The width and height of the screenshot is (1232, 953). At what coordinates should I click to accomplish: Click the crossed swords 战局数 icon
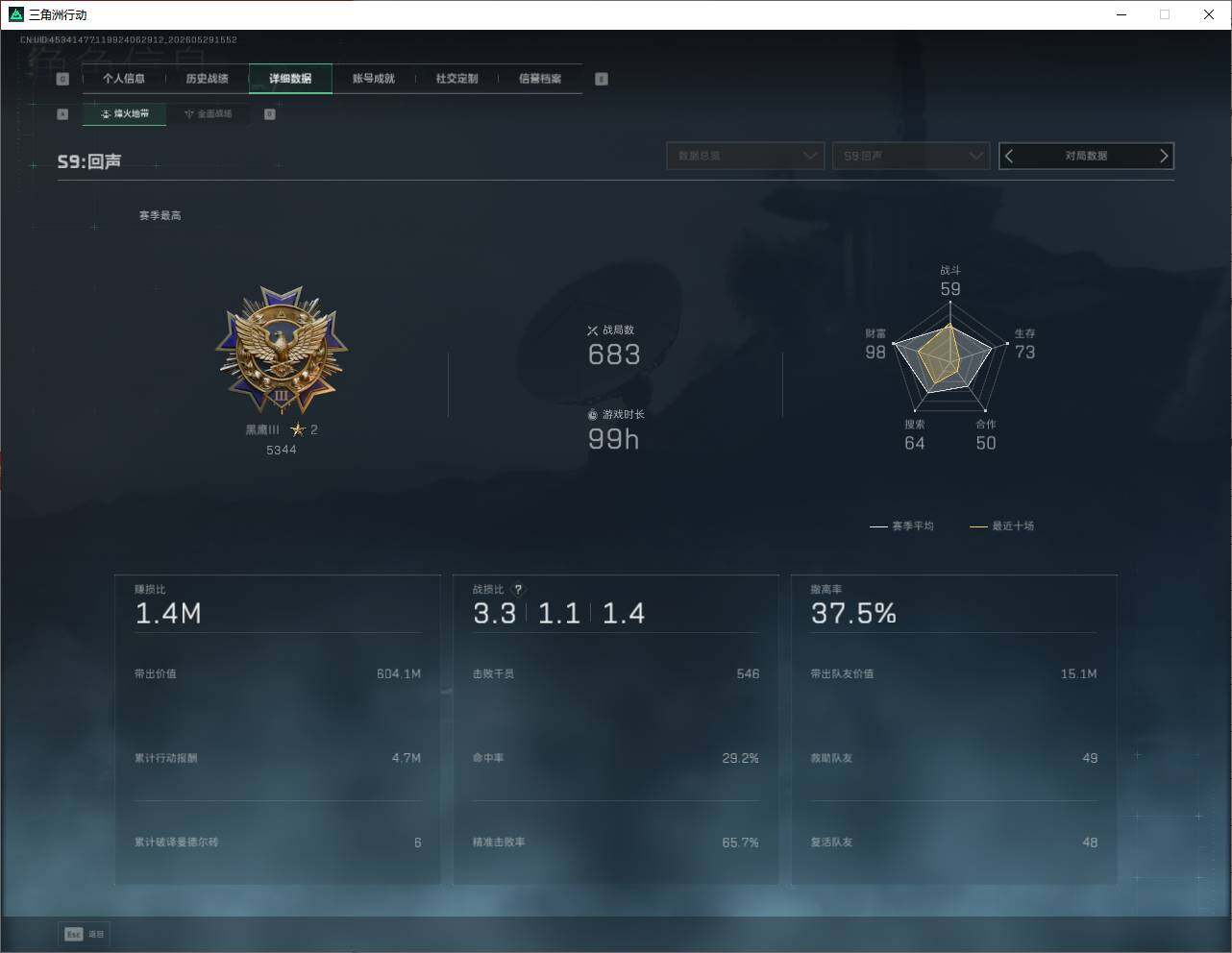593,330
